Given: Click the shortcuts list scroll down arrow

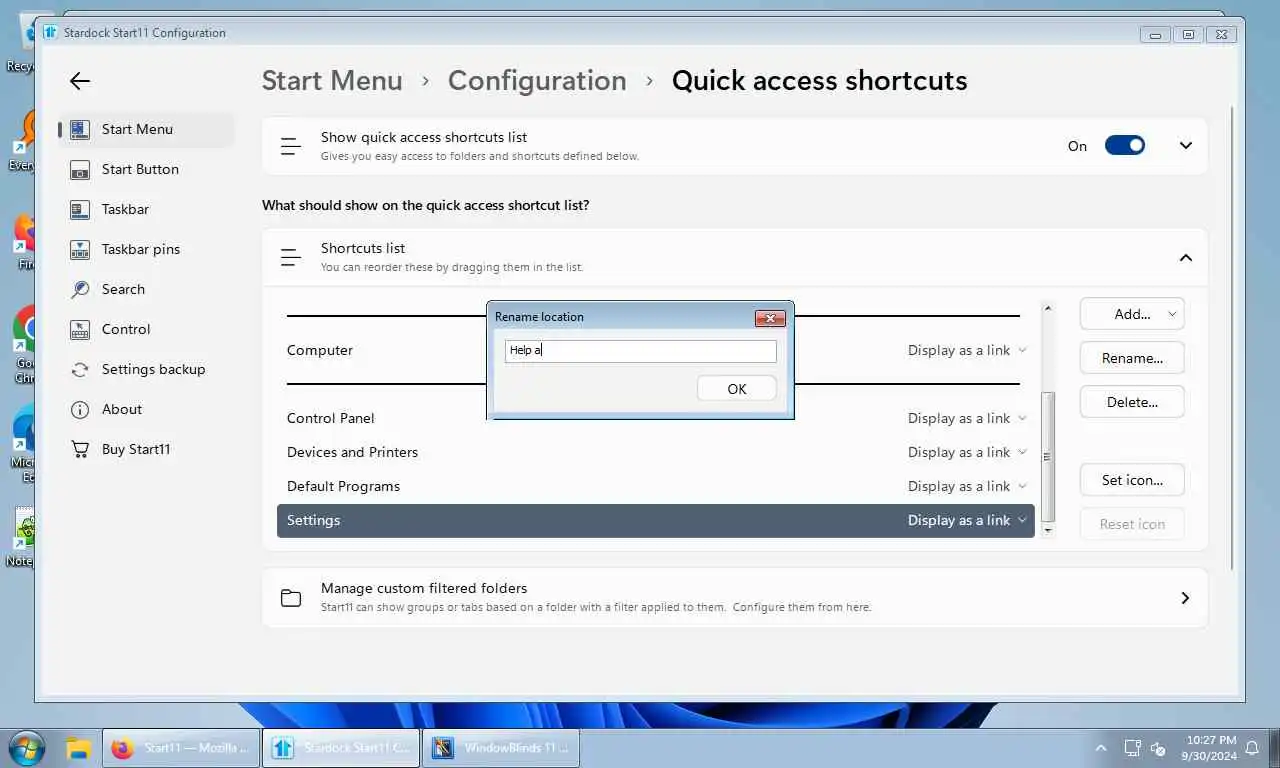Looking at the screenshot, I should click(x=1047, y=531).
